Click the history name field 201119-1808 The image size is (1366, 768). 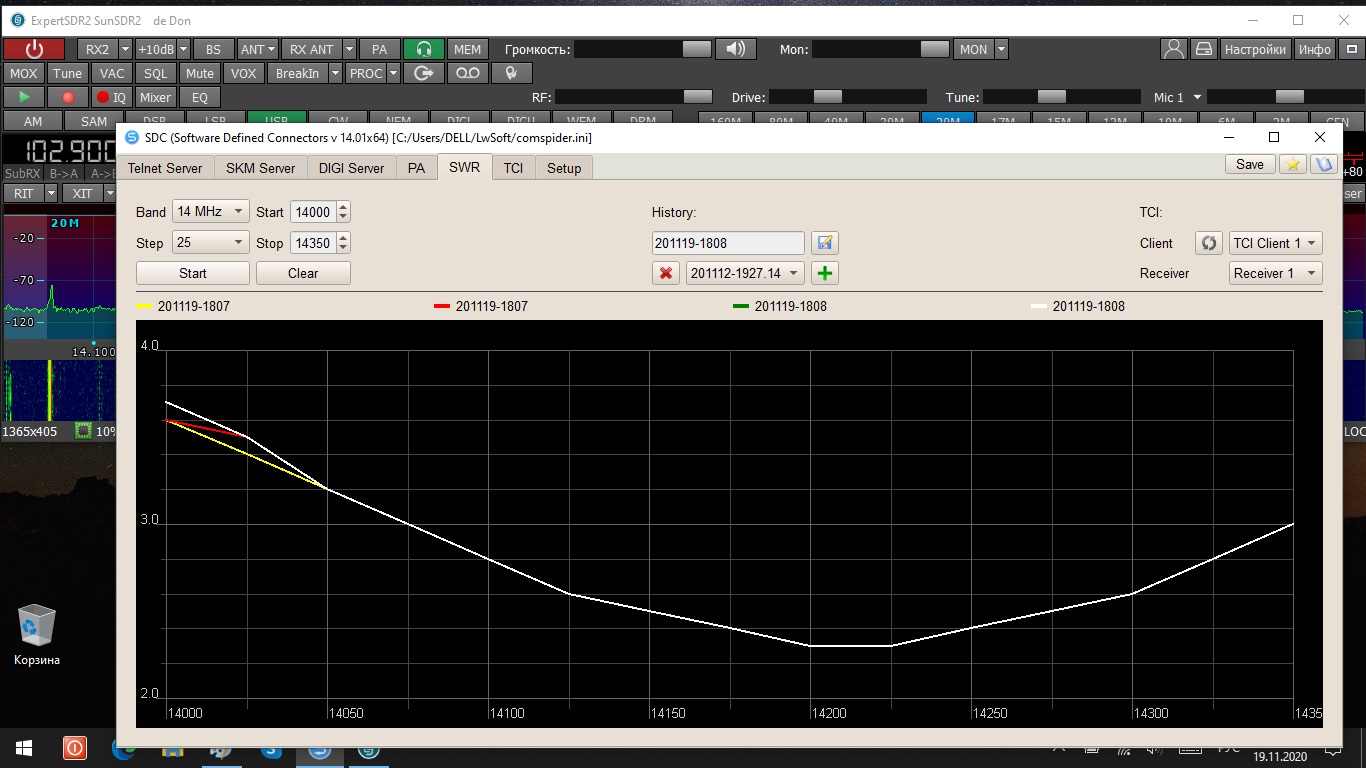(728, 243)
